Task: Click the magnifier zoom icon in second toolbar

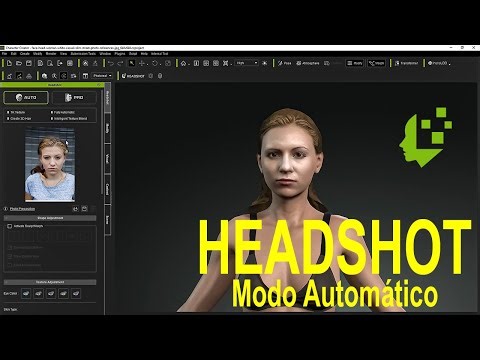Action: coord(54,76)
